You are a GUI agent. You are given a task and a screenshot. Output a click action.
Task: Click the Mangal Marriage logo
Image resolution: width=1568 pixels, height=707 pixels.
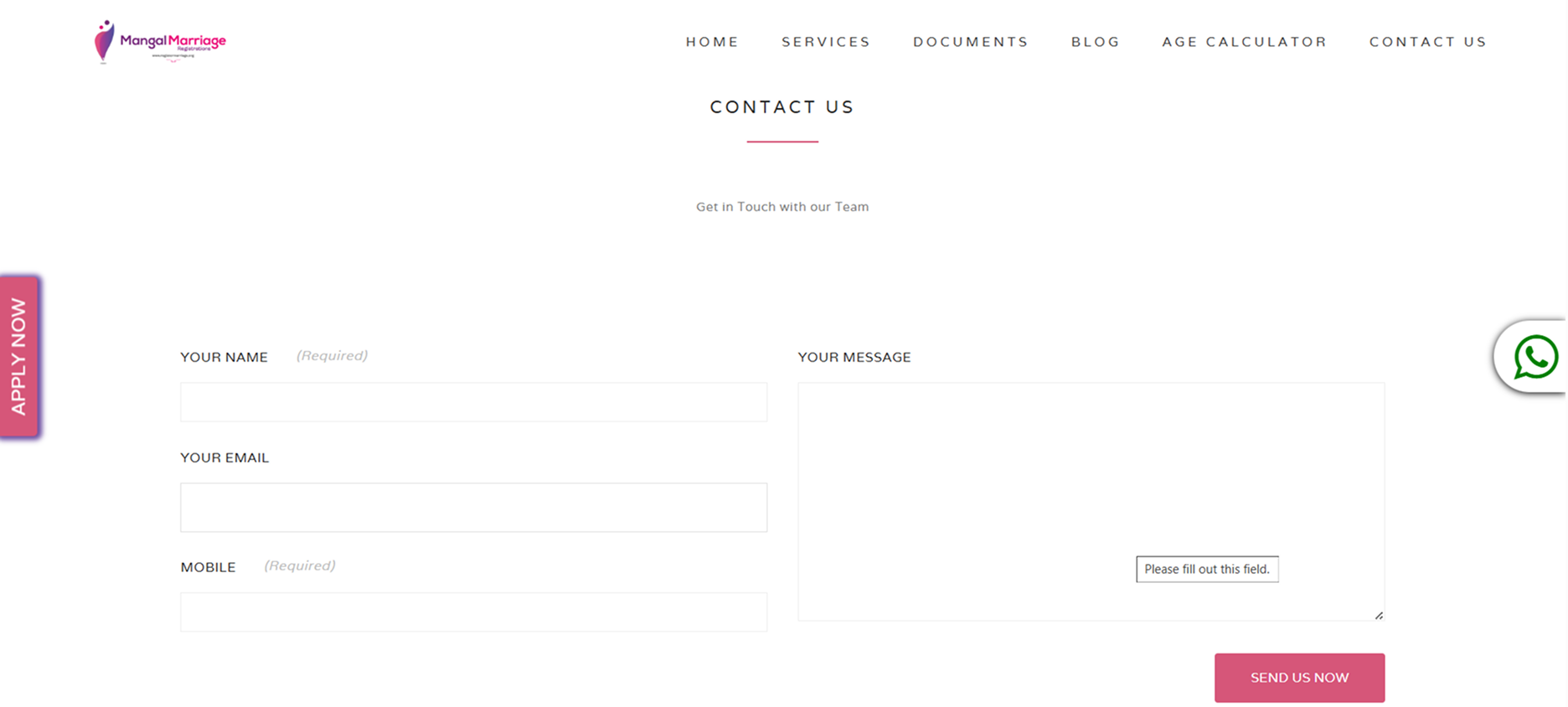point(160,41)
